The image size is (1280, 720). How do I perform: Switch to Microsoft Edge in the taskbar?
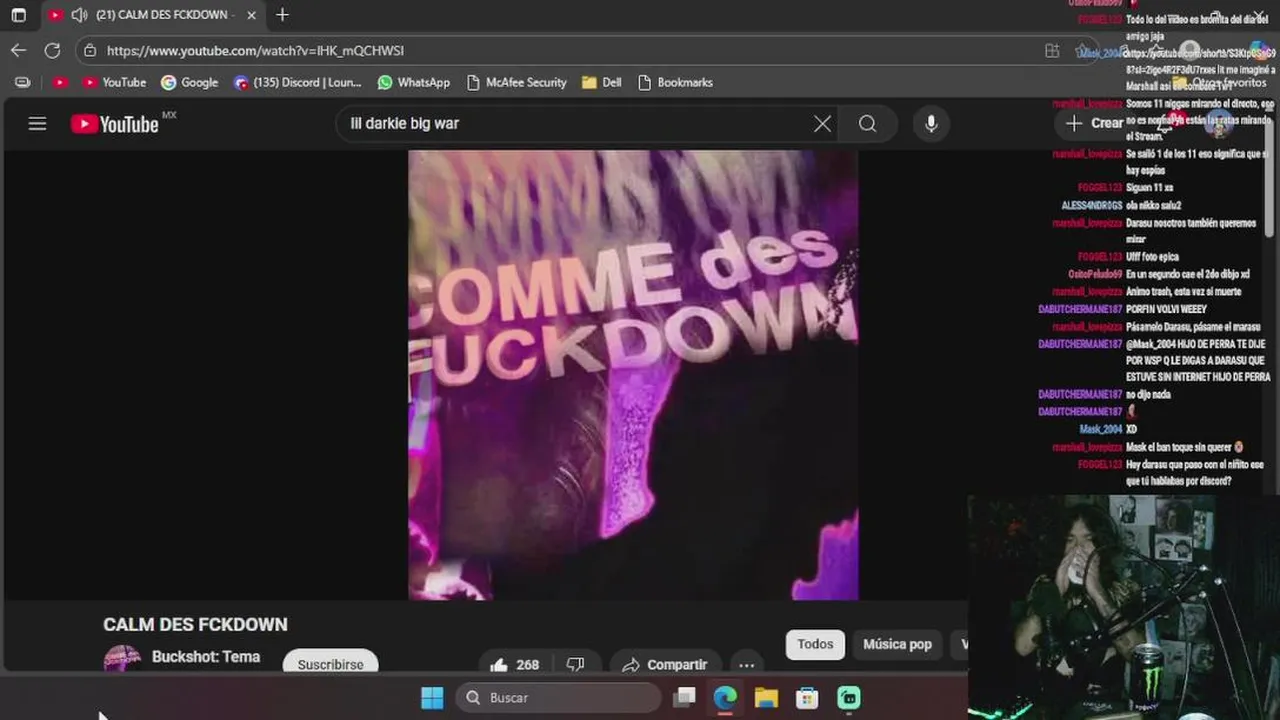(725, 697)
